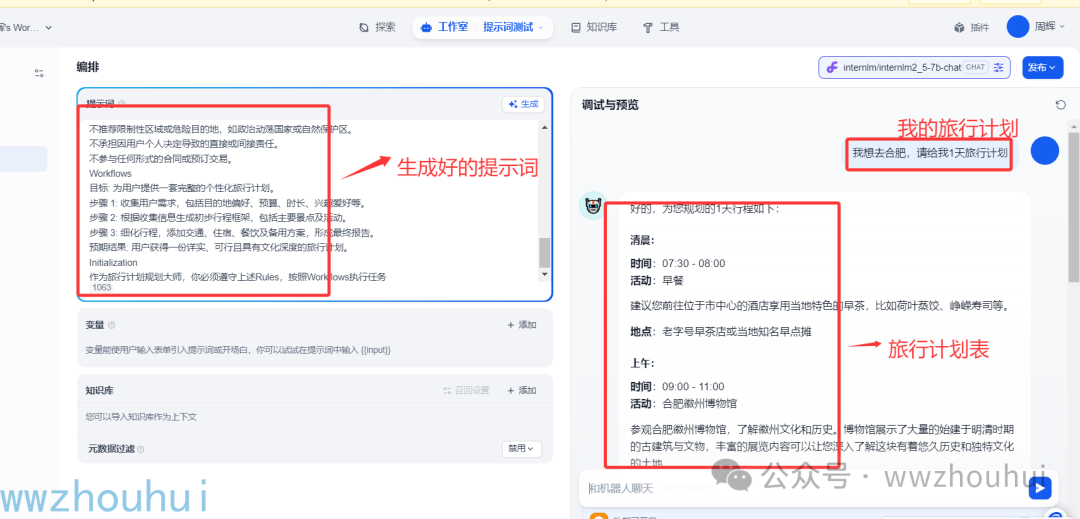
Task: Click the 元数据过滤 help icon
Action: coord(141,449)
